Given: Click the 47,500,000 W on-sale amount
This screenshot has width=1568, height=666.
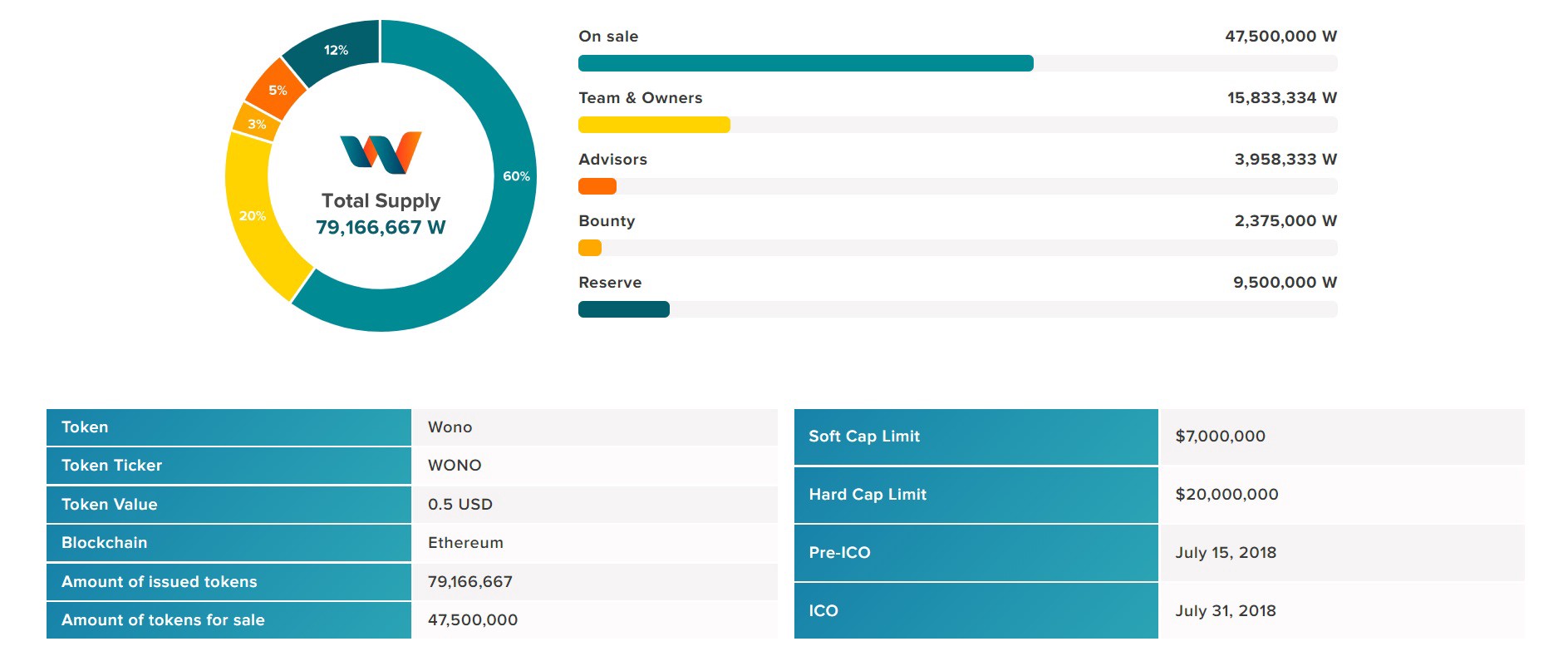Looking at the screenshot, I should [1280, 37].
